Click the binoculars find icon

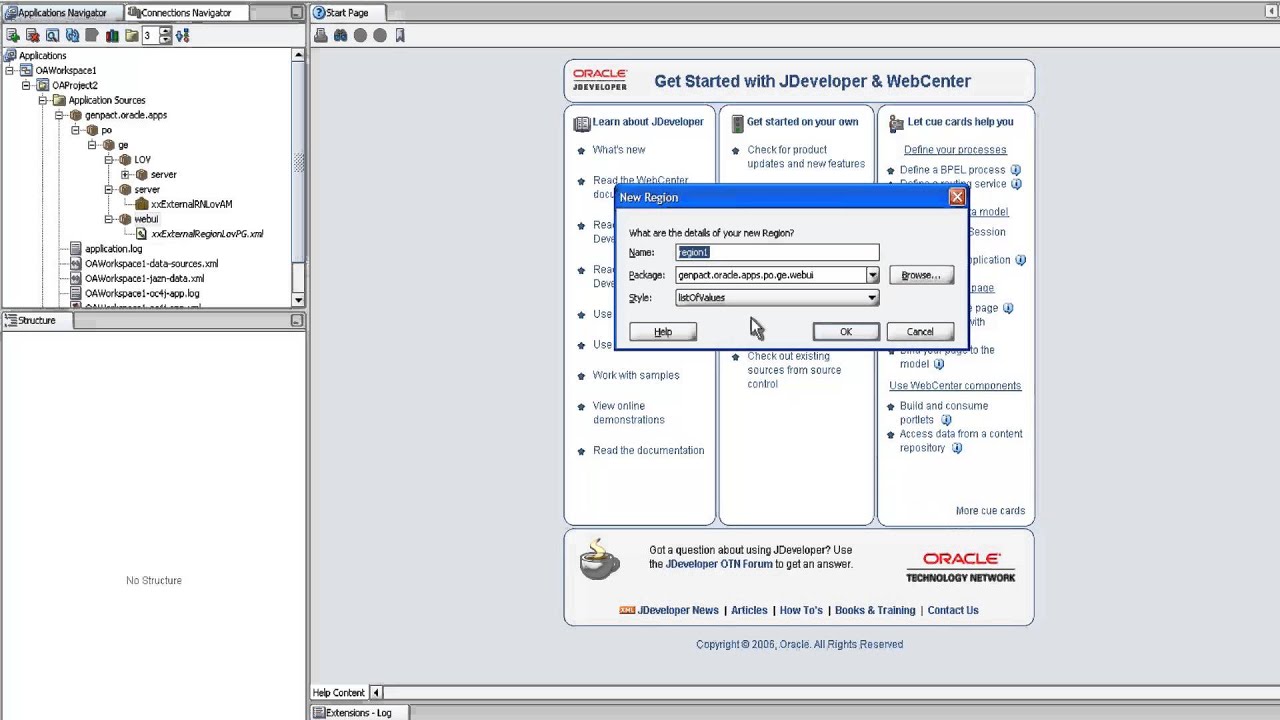[341, 35]
